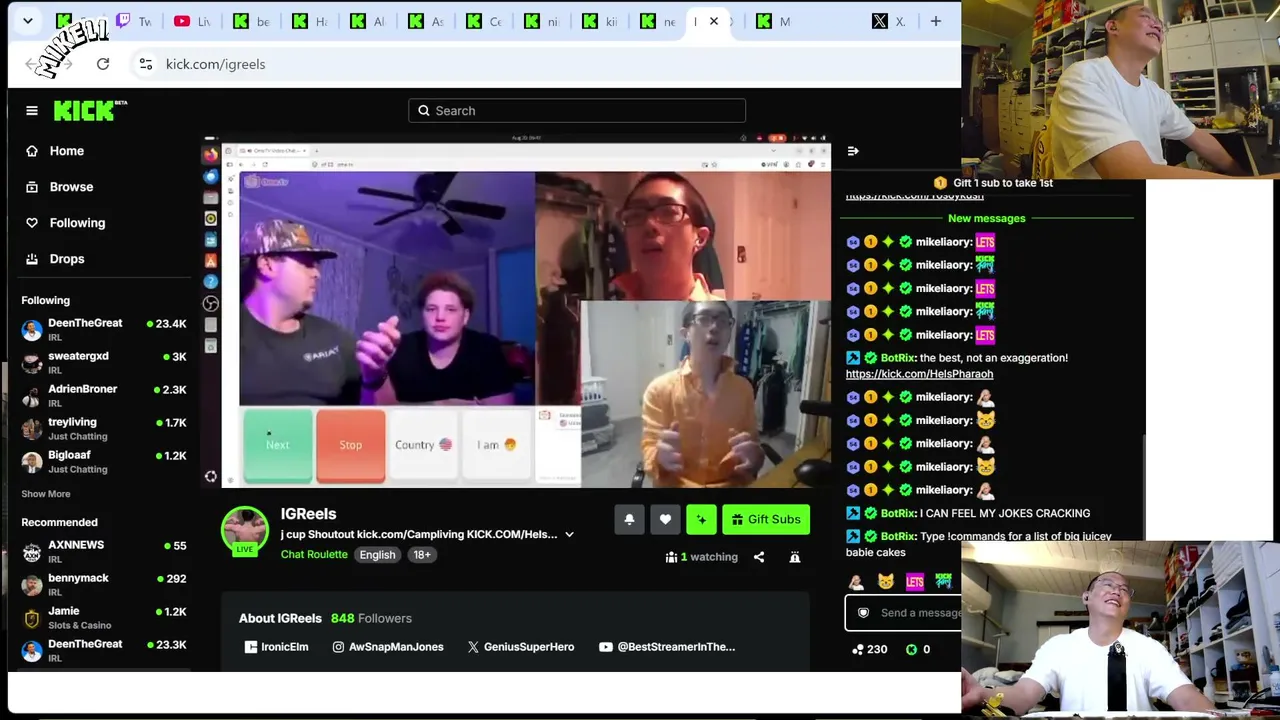Toggle follow with the heart button

665,520
